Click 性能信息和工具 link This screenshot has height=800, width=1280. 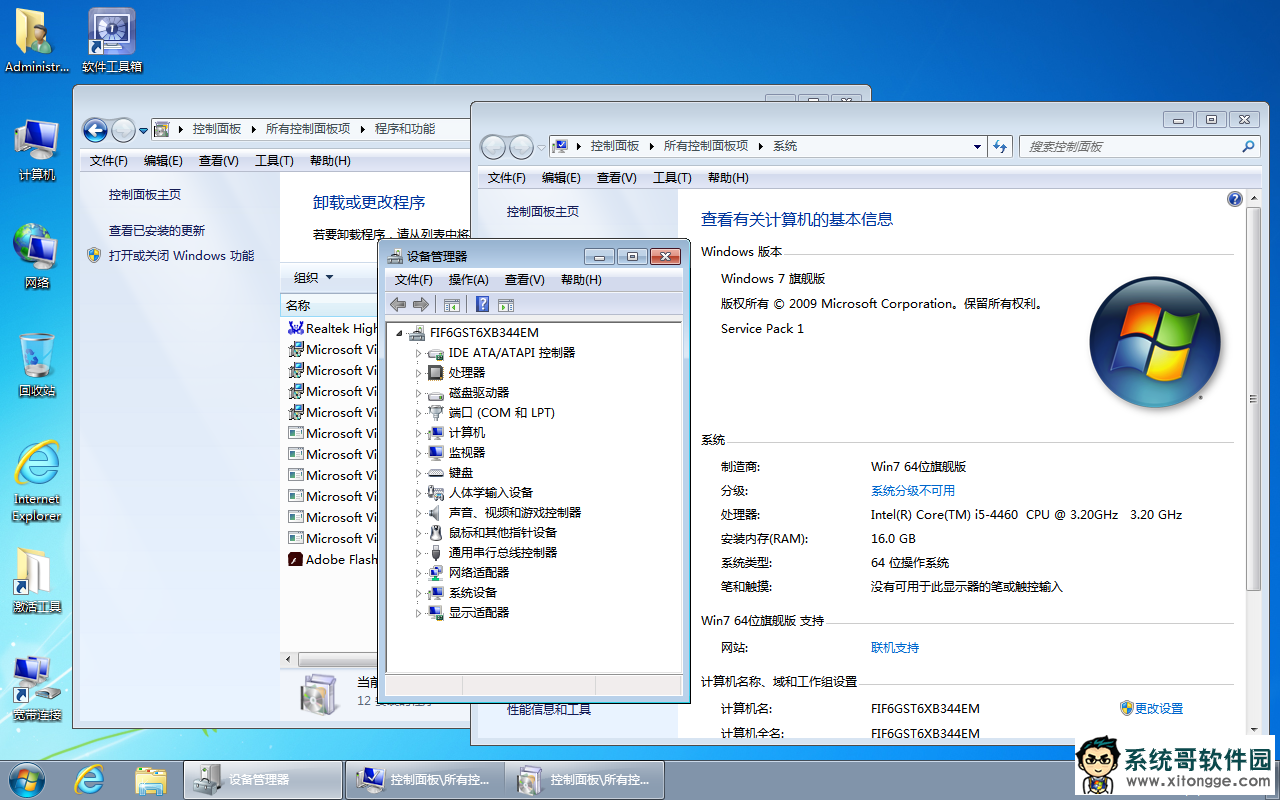[x=549, y=709]
